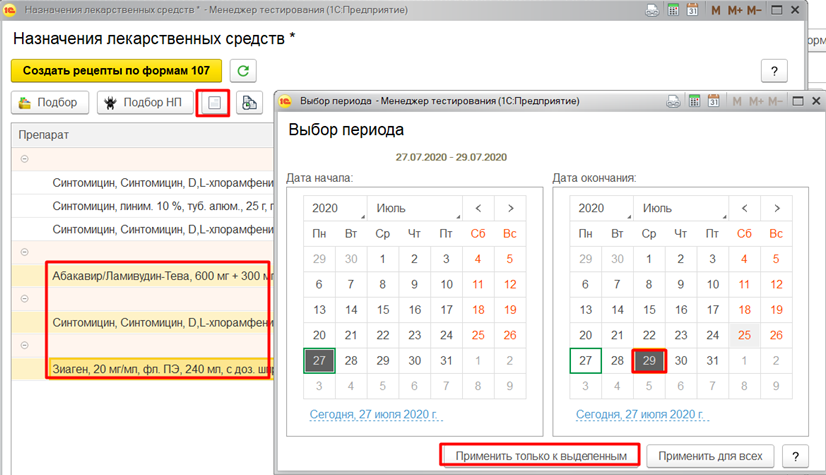Image resolution: width=826 pixels, height=475 pixels.
Task: Click the toolbar icon right of the period button
Action: click(x=246, y=103)
